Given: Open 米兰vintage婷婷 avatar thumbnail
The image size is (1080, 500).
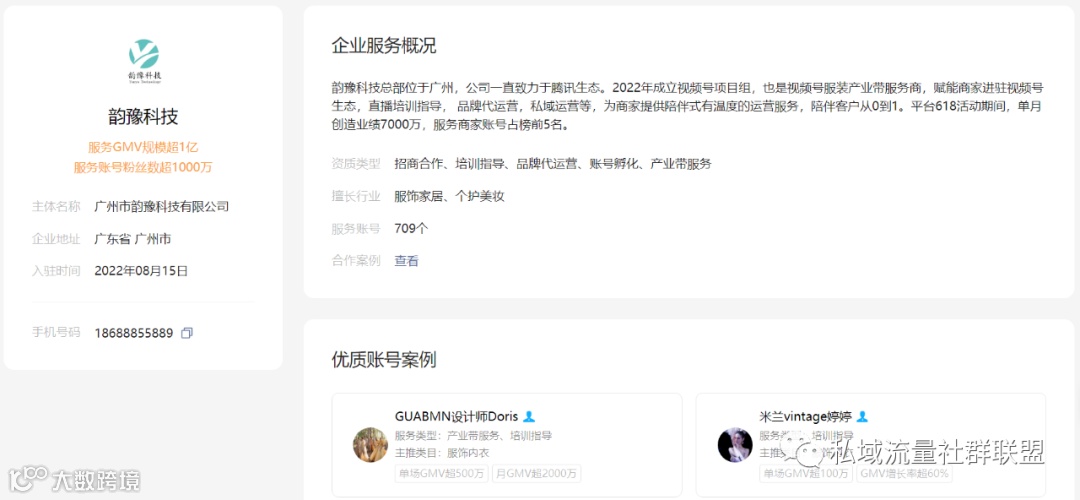Looking at the screenshot, I should tap(735, 445).
